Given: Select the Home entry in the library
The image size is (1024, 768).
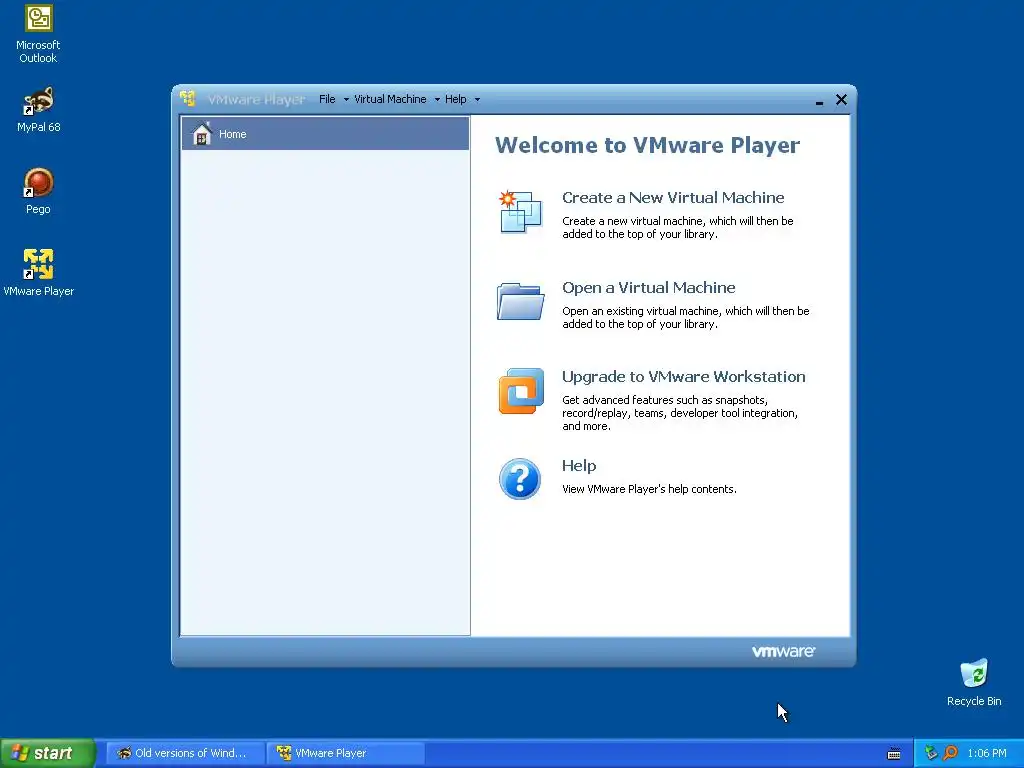Looking at the screenshot, I should click(325, 134).
